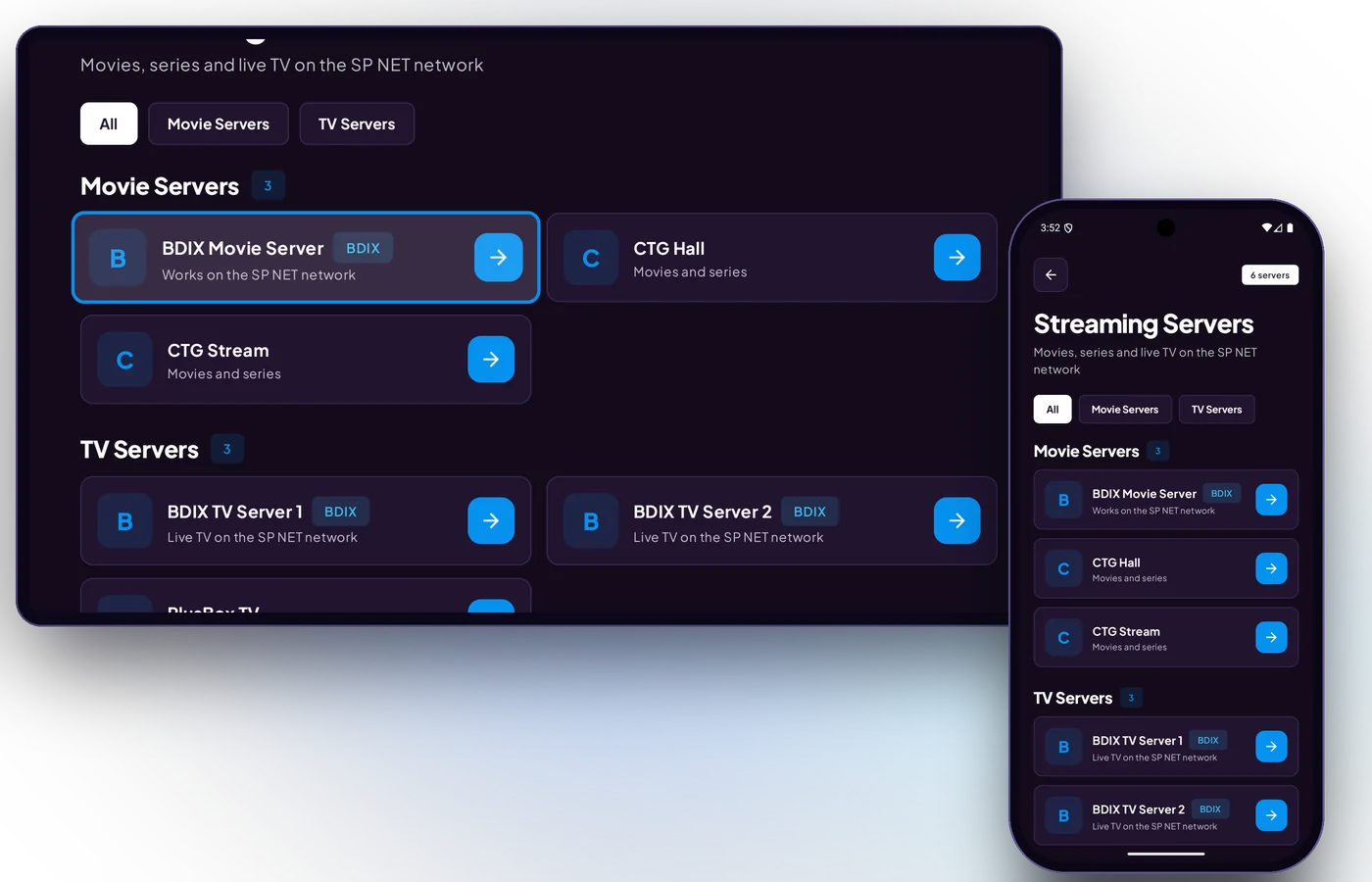Tap C letter icon of CTG Hall on phone
Viewport: 1372px width, 882px height.
click(1063, 568)
